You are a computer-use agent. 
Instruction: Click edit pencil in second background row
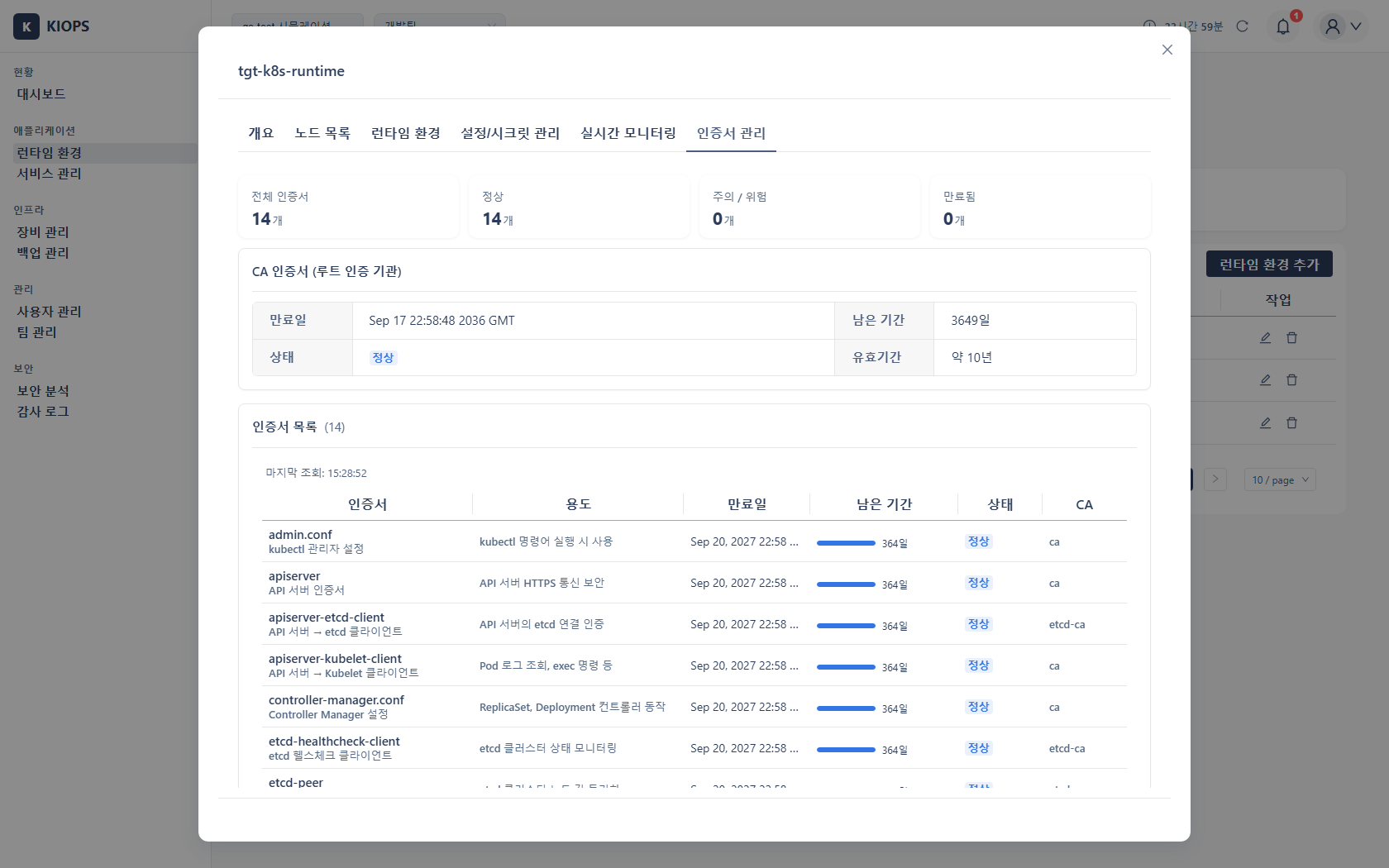[1265, 379]
